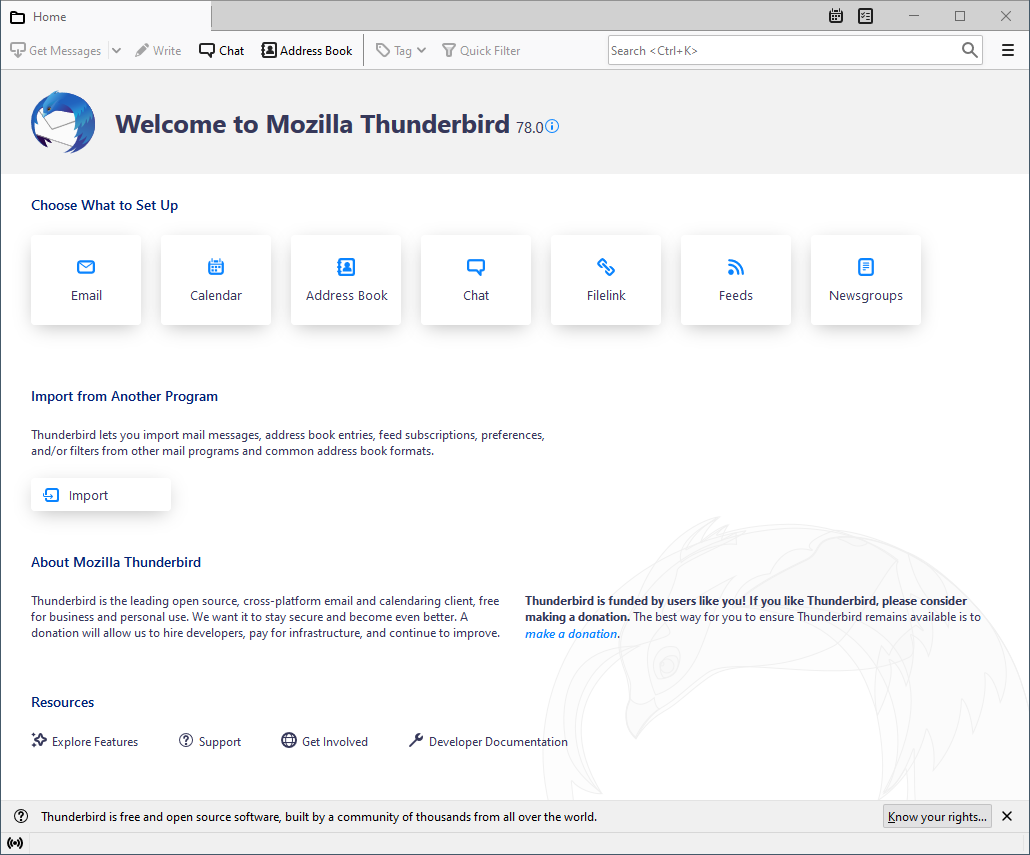This screenshot has width=1030, height=855.
Task: Open the Address Book from the toolbar
Action: 306,50
